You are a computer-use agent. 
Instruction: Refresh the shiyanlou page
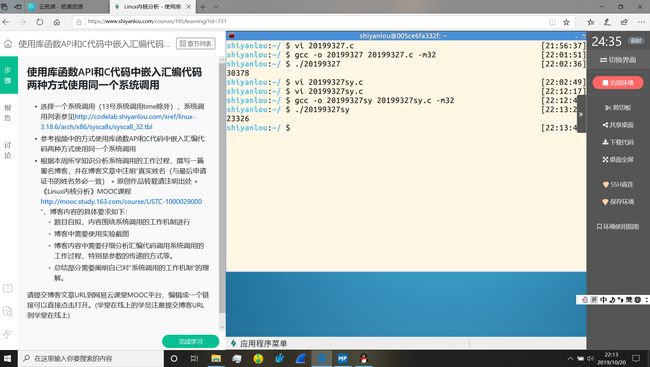click(40, 22)
